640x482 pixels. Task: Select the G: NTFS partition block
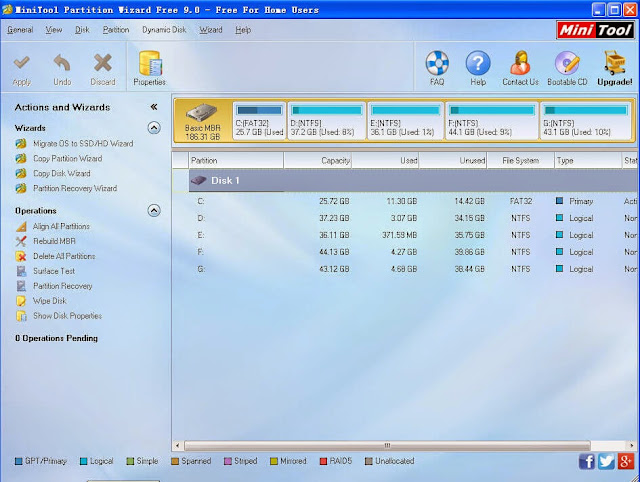[x=585, y=121]
